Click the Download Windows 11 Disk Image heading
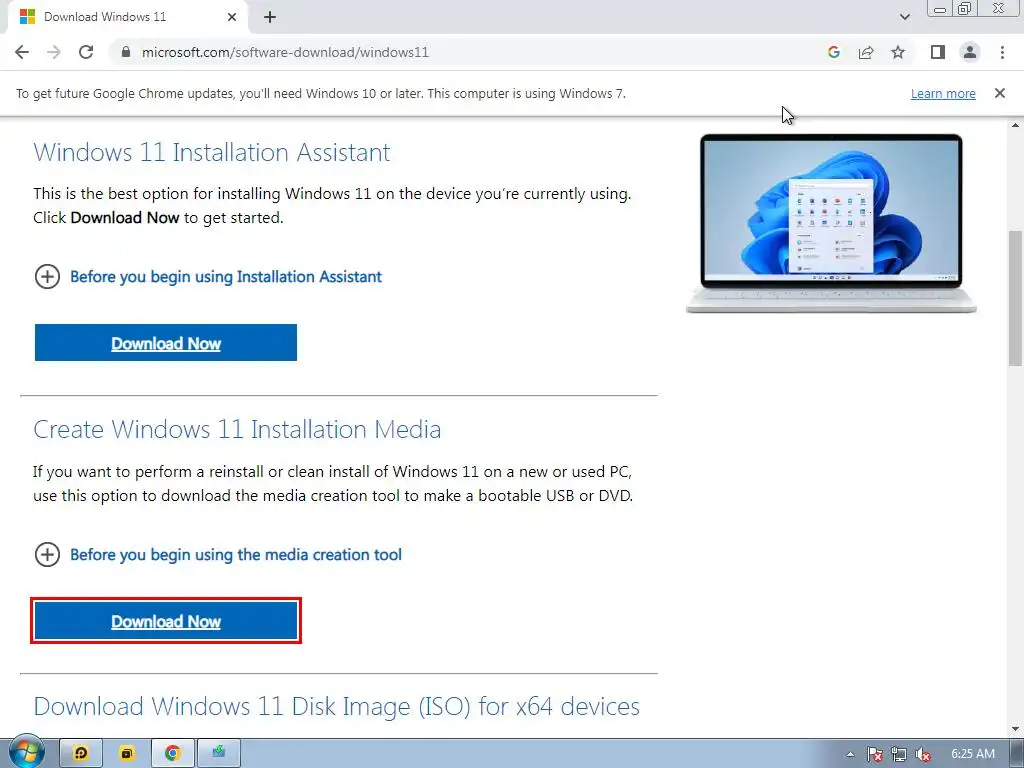This screenshot has height=768, width=1024. 336,707
